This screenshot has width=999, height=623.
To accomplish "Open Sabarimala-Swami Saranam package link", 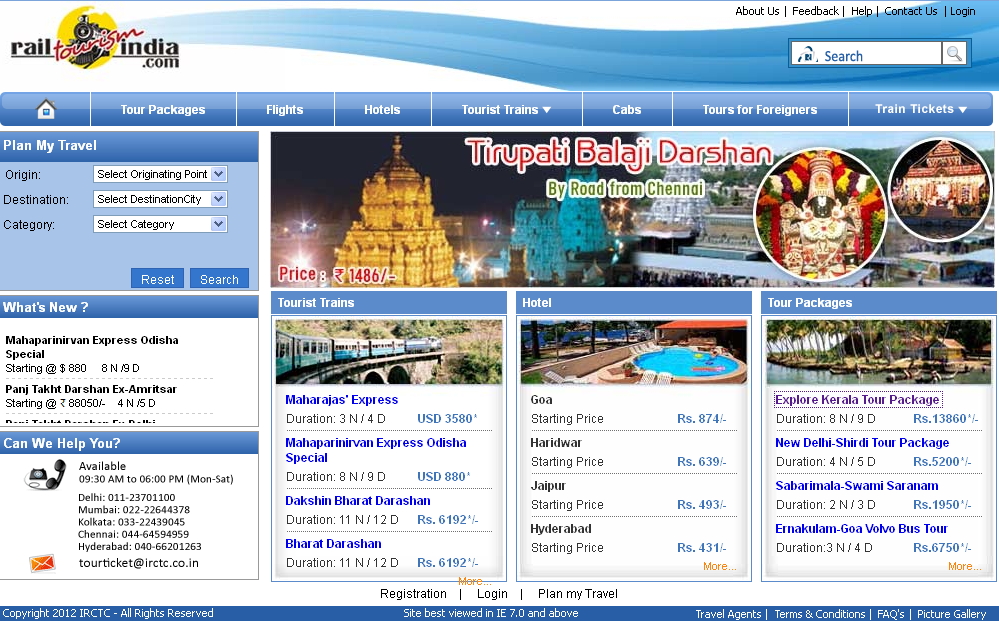I will click(x=856, y=485).
